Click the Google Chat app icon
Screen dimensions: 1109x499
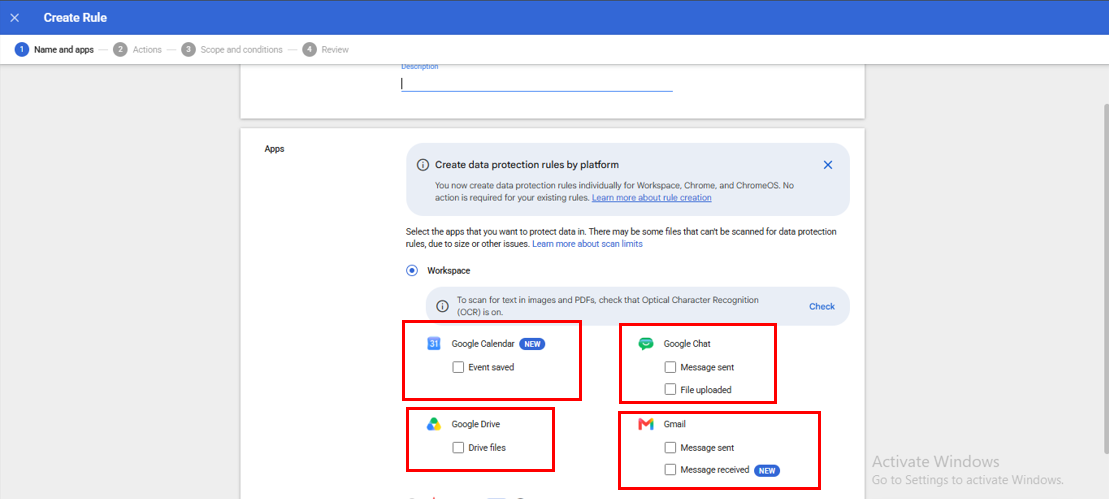[x=646, y=344]
